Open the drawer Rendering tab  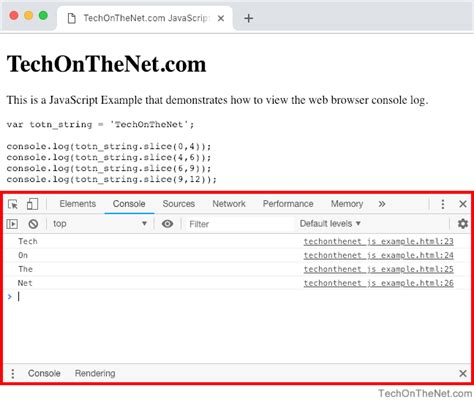[x=95, y=373]
